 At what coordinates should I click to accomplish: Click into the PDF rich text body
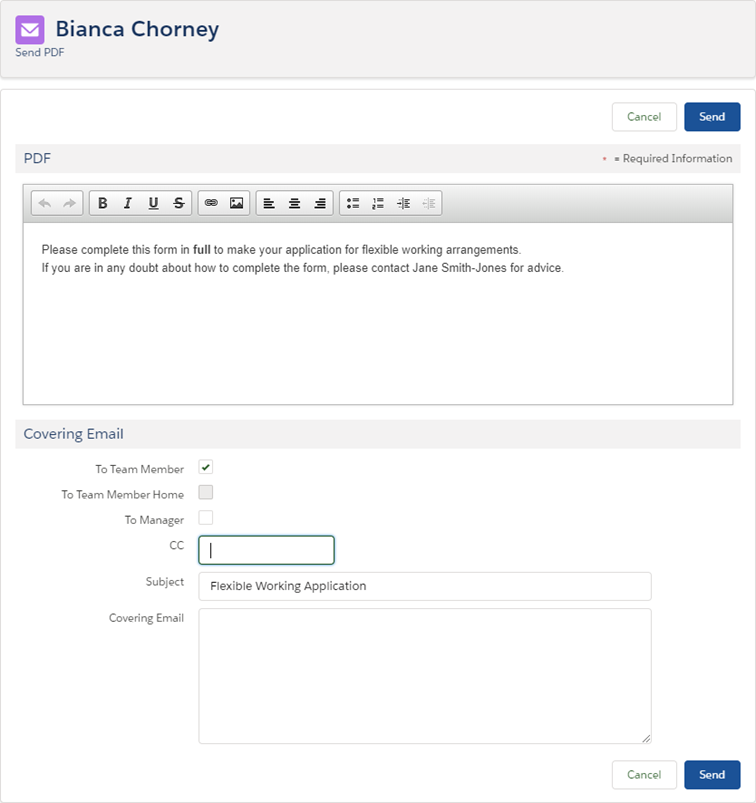(377, 330)
